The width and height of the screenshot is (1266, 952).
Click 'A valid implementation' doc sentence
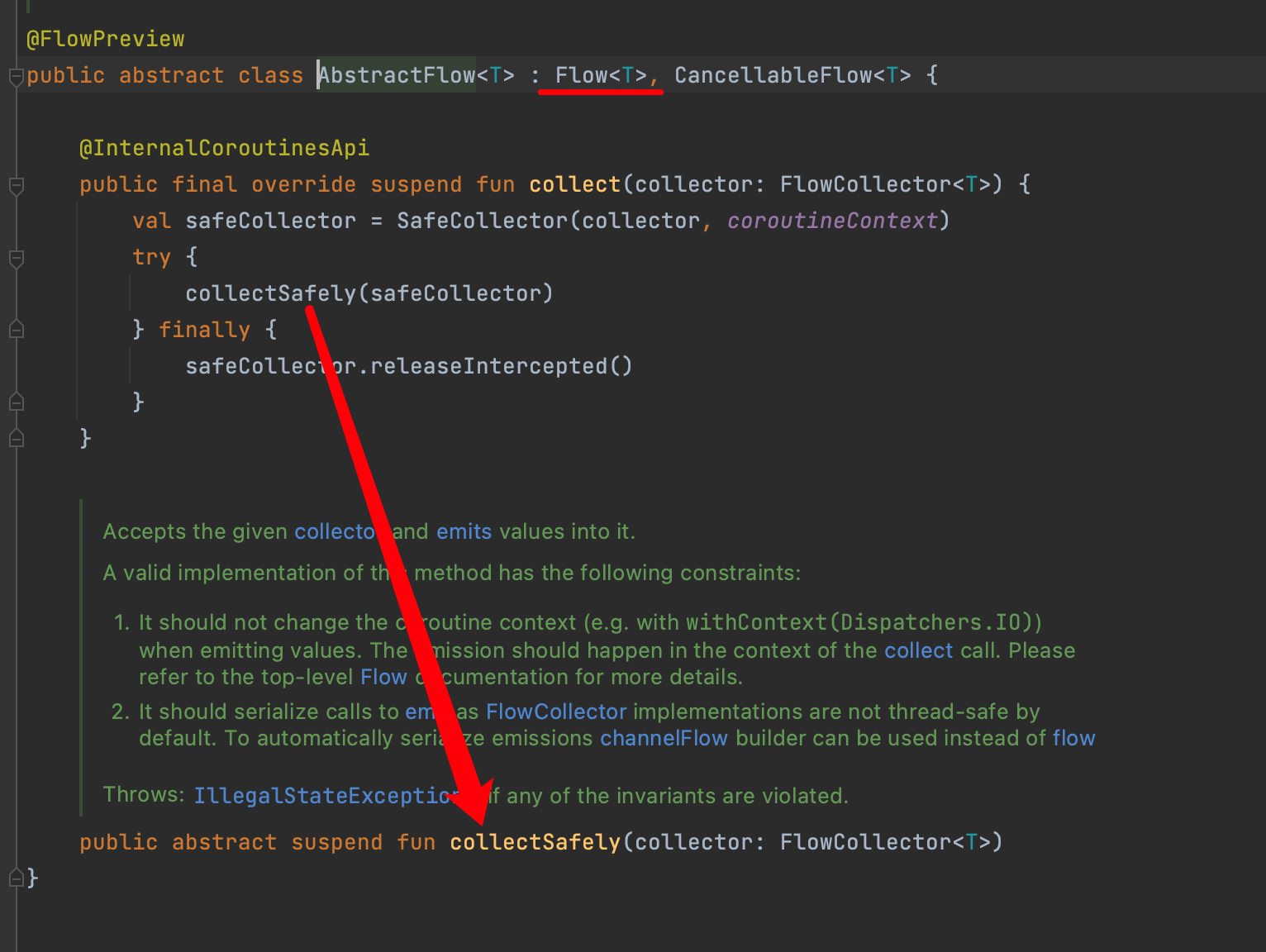[452, 573]
